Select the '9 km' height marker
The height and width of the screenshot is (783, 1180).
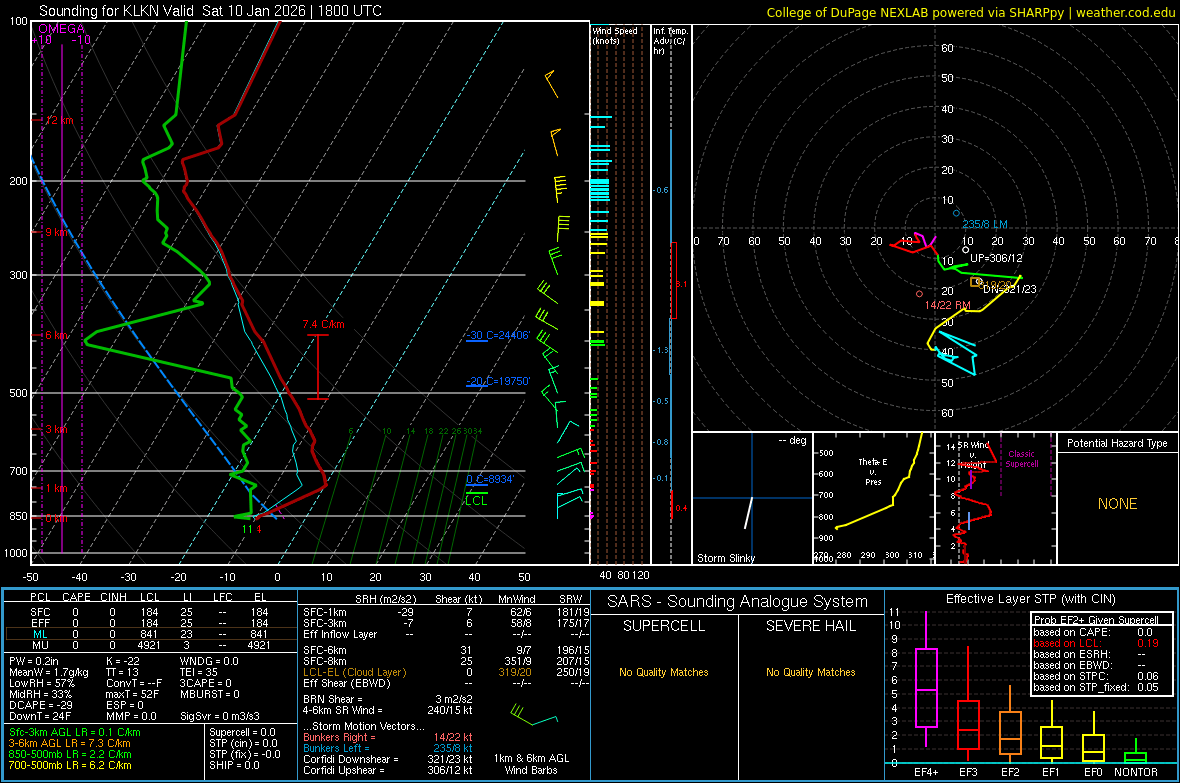coord(56,232)
